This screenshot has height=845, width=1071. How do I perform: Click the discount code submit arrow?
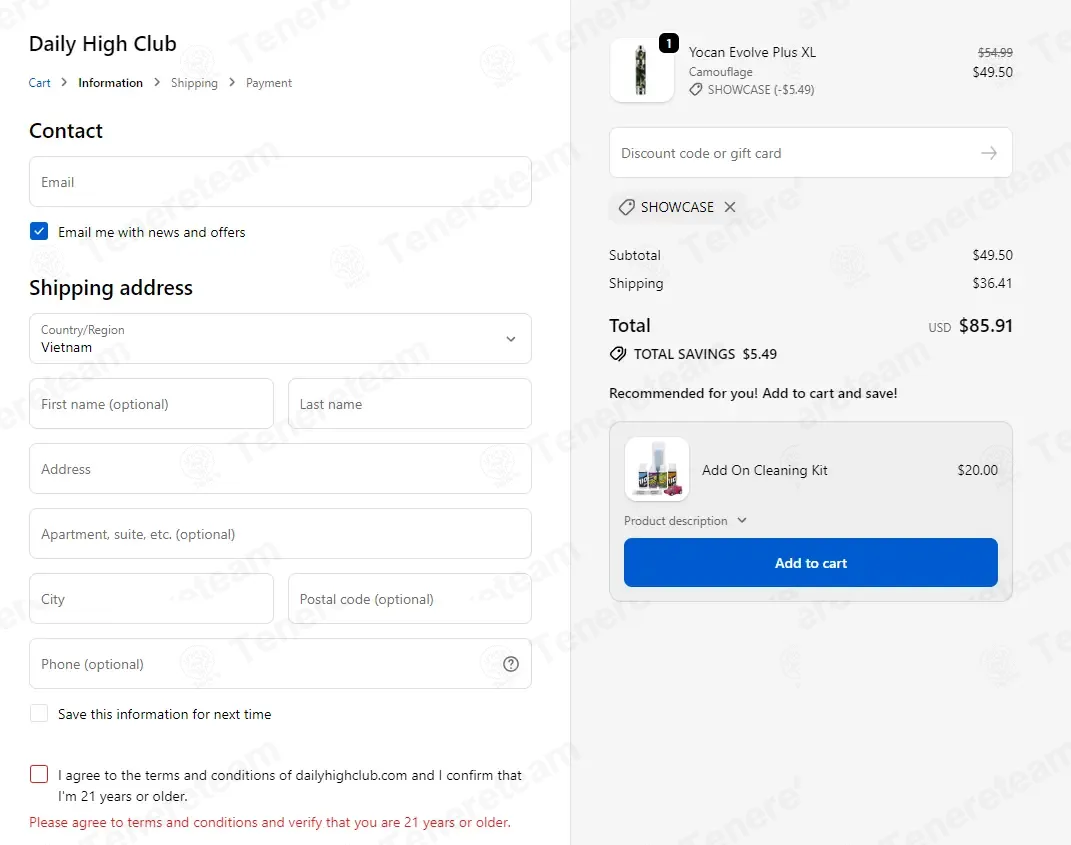pos(988,153)
